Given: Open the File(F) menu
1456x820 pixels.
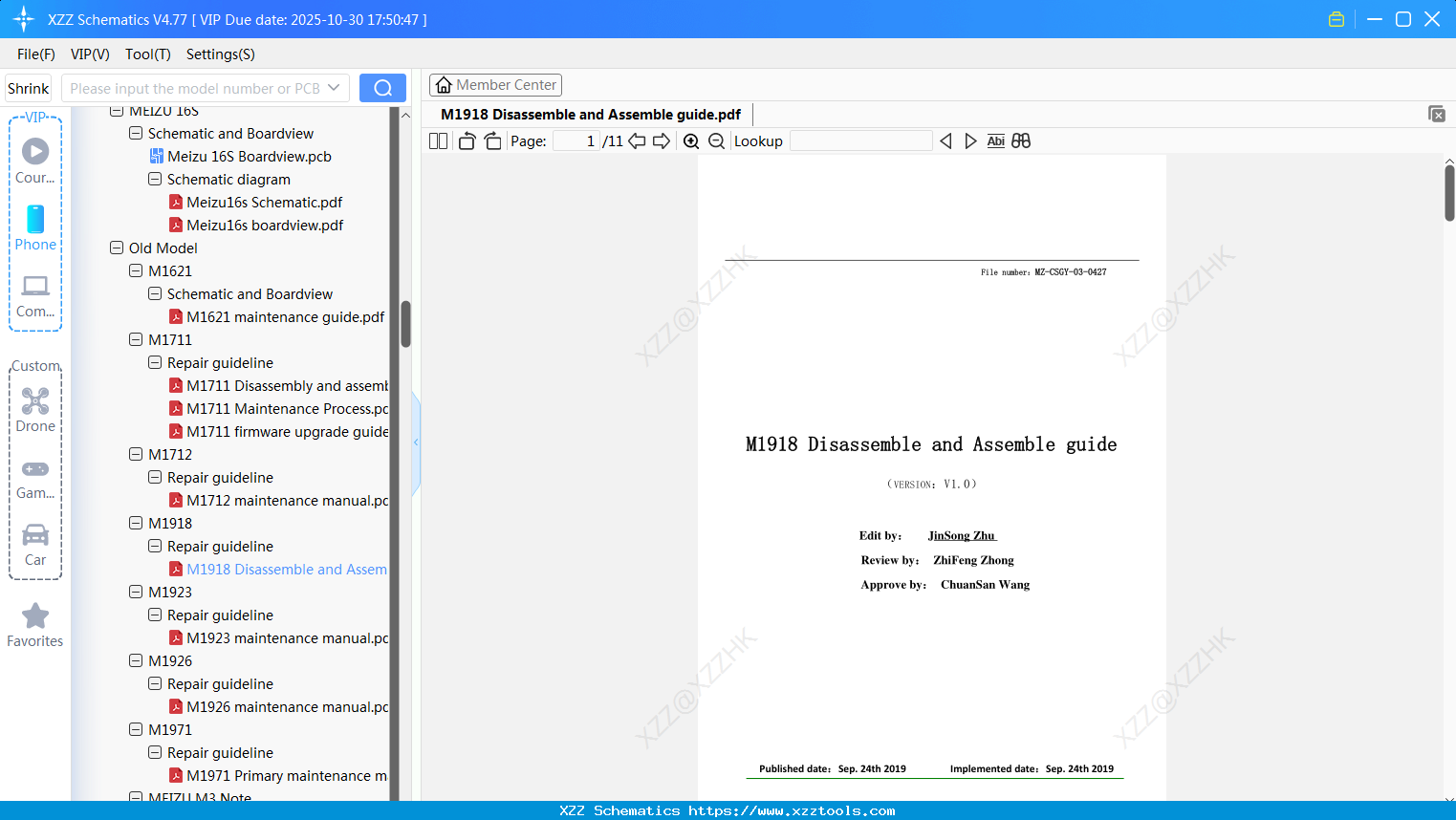Looking at the screenshot, I should pyautogui.click(x=36, y=54).
